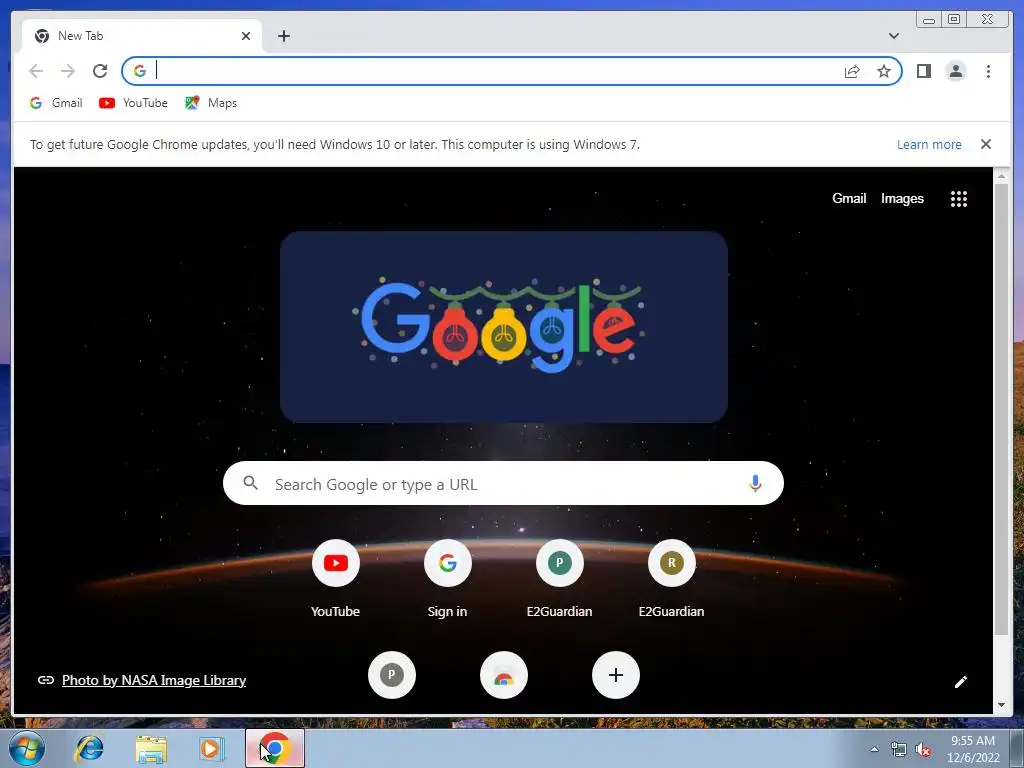Open the Windows Start button
This screenshot has width=1024, height=768.
click(27, 748)
